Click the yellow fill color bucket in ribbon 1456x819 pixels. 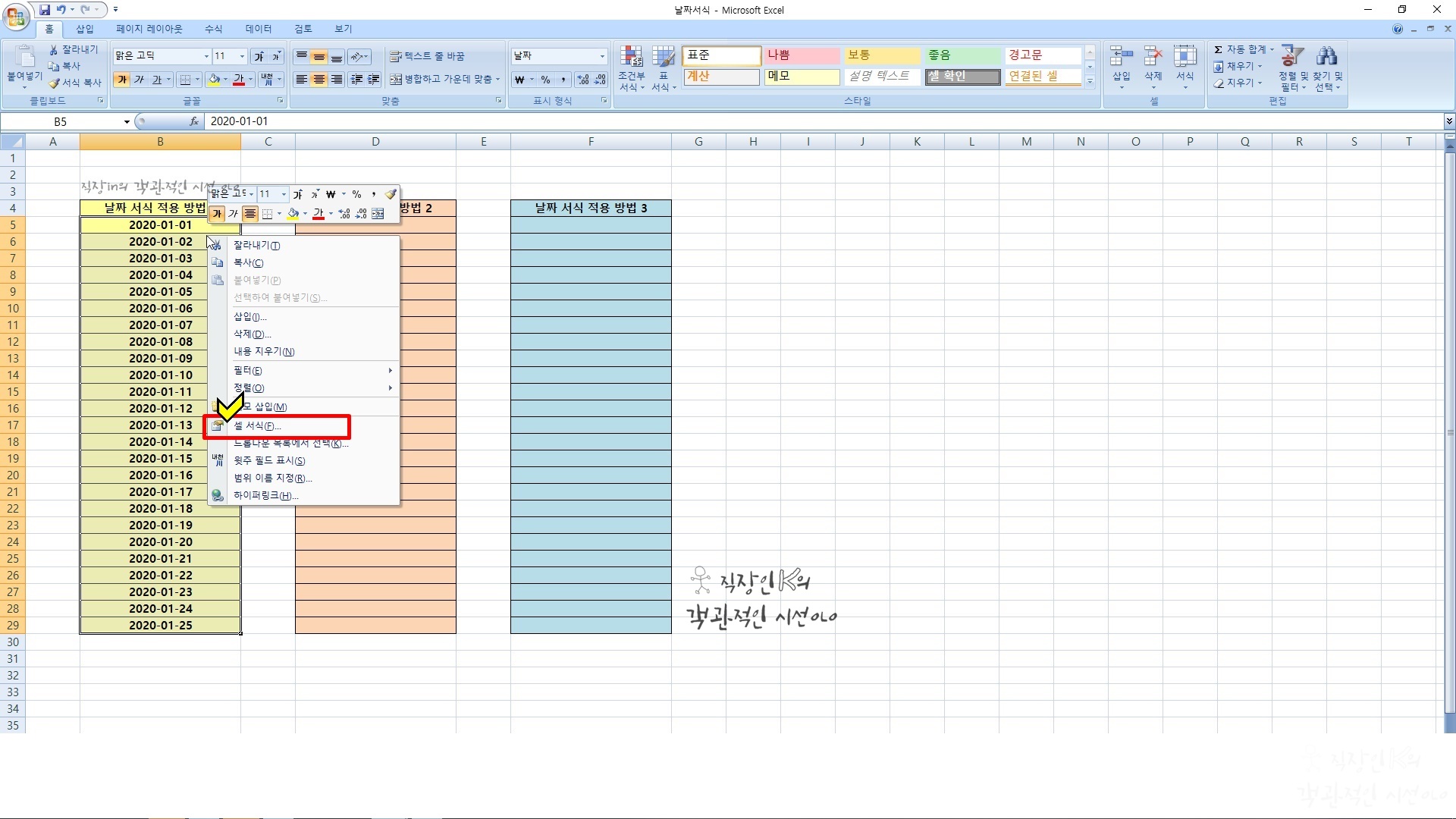214,80
